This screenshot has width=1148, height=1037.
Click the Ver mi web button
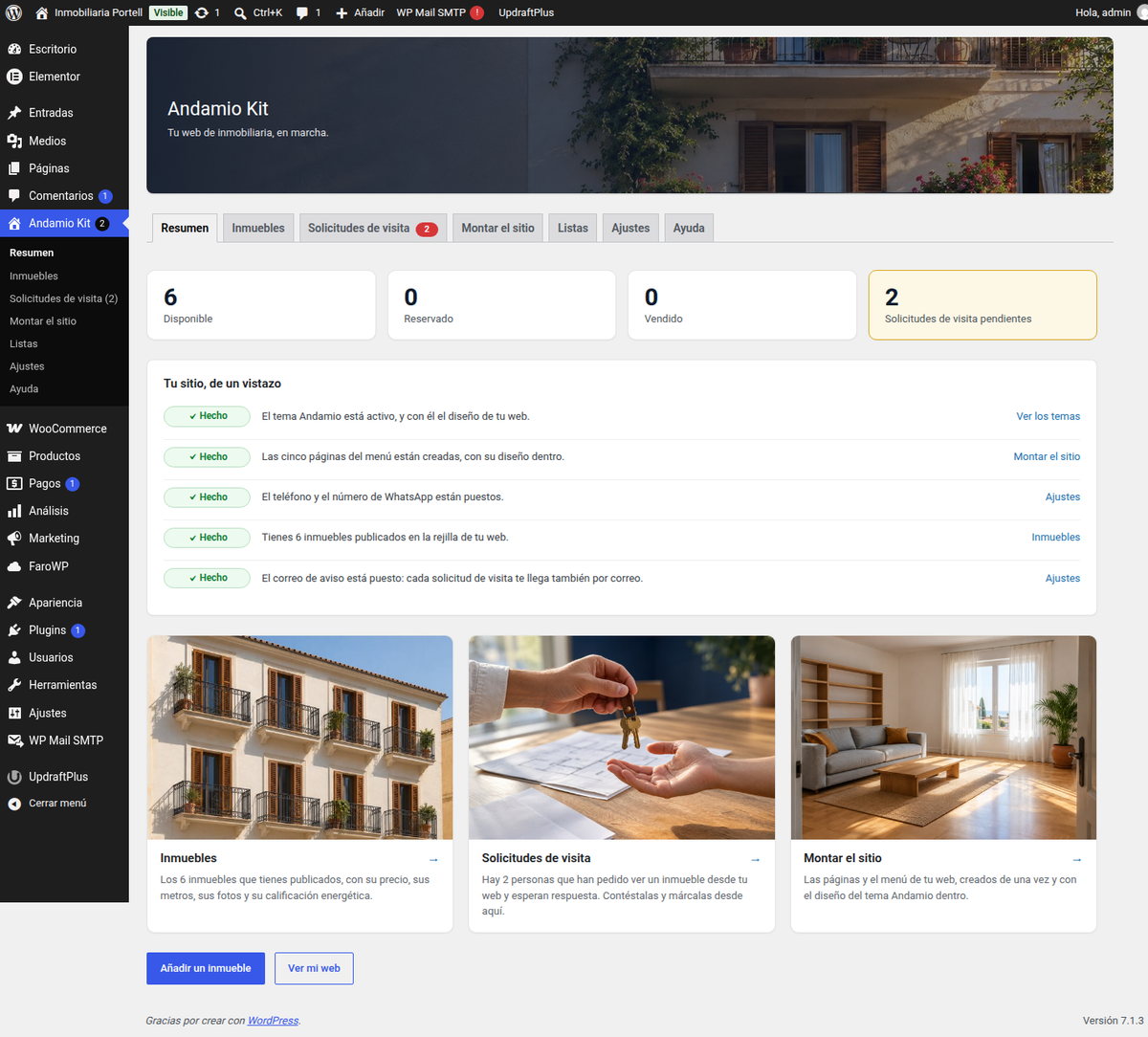tap(314, 968)
